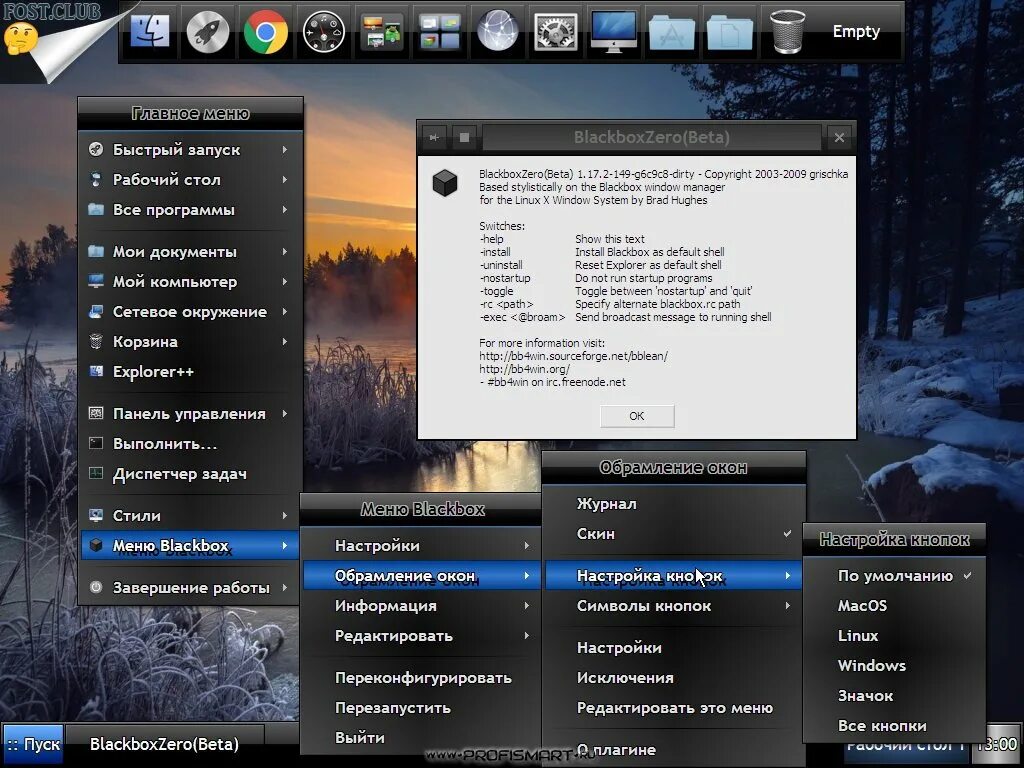This screenshot has height=768, width=1024.
Task: Click the pin button on BlackboxZero titlebar
Action: pos(434,137)
